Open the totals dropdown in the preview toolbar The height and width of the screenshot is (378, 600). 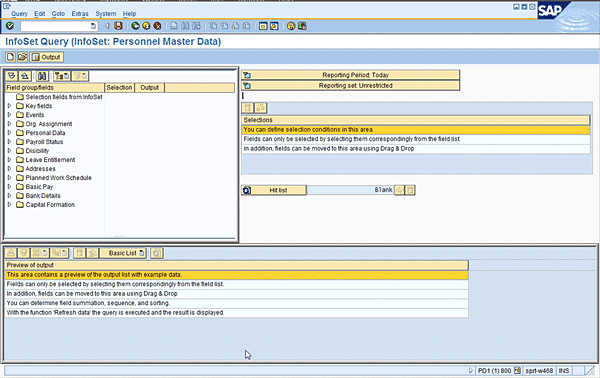coord(40,253)
